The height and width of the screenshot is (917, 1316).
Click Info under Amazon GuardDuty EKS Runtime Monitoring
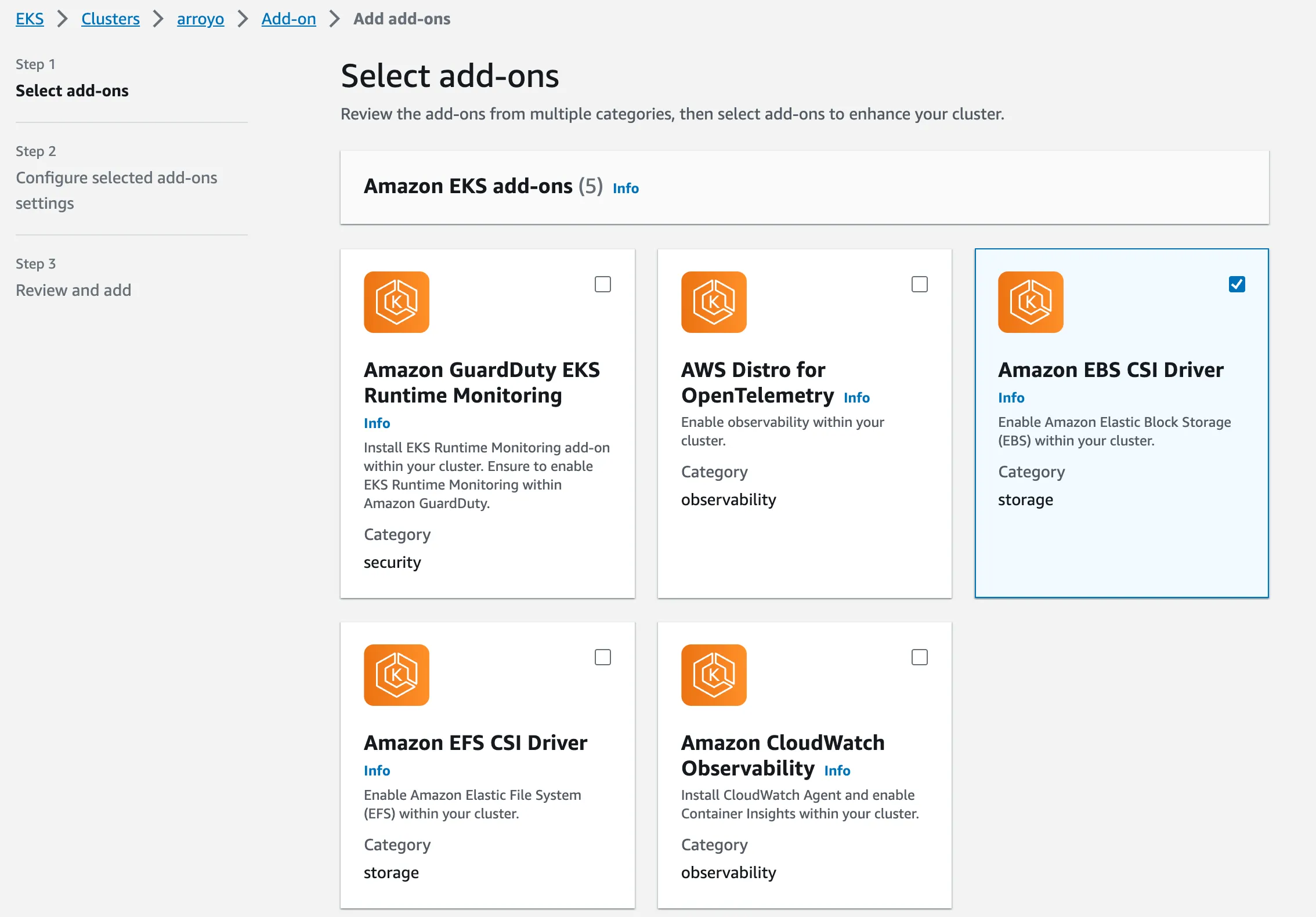pyautogui.click(x=377, y=423)
